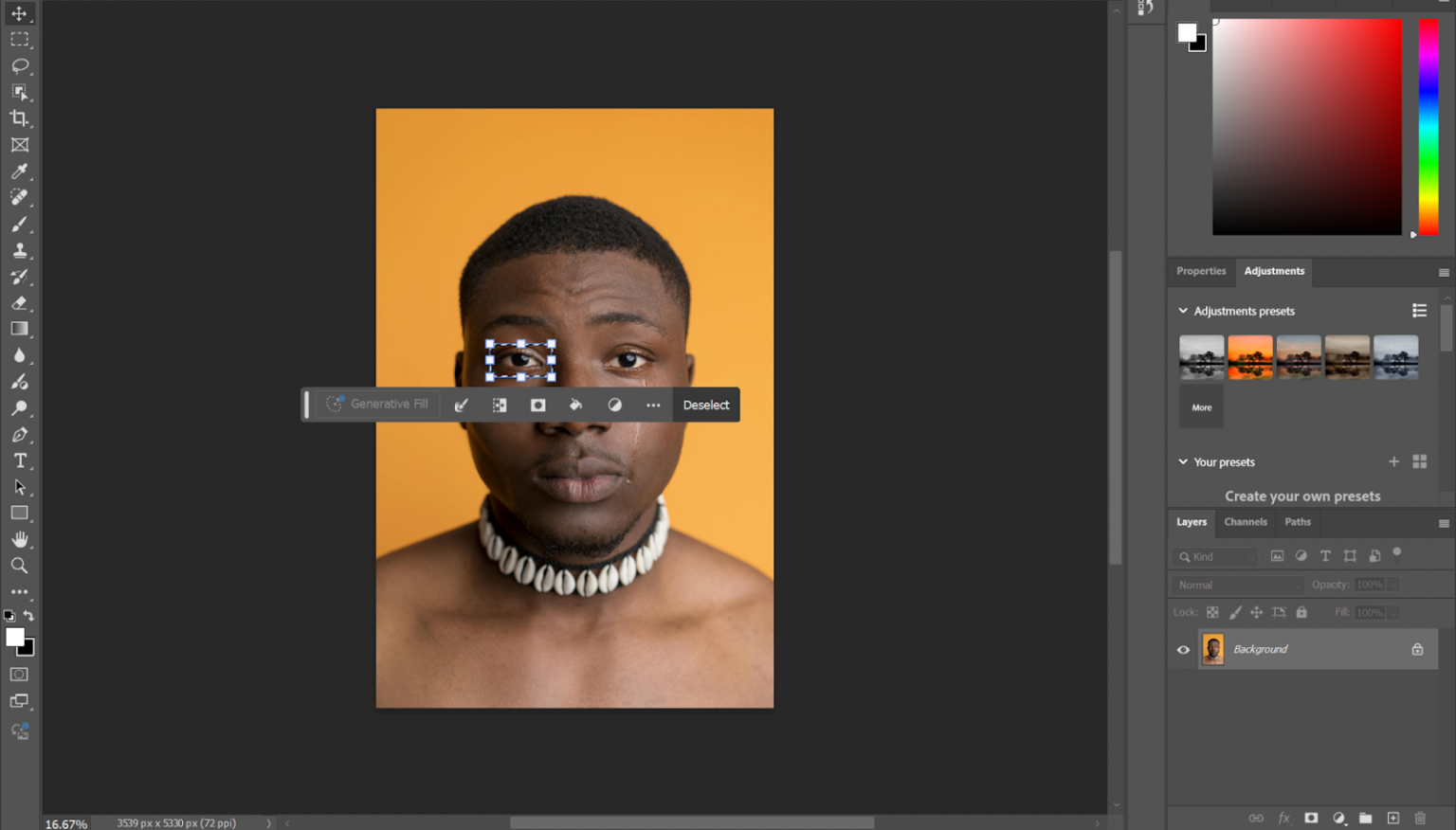Open the layer Kind filter dropdown
This screenshot has width=1456, height=830.
1216,557
